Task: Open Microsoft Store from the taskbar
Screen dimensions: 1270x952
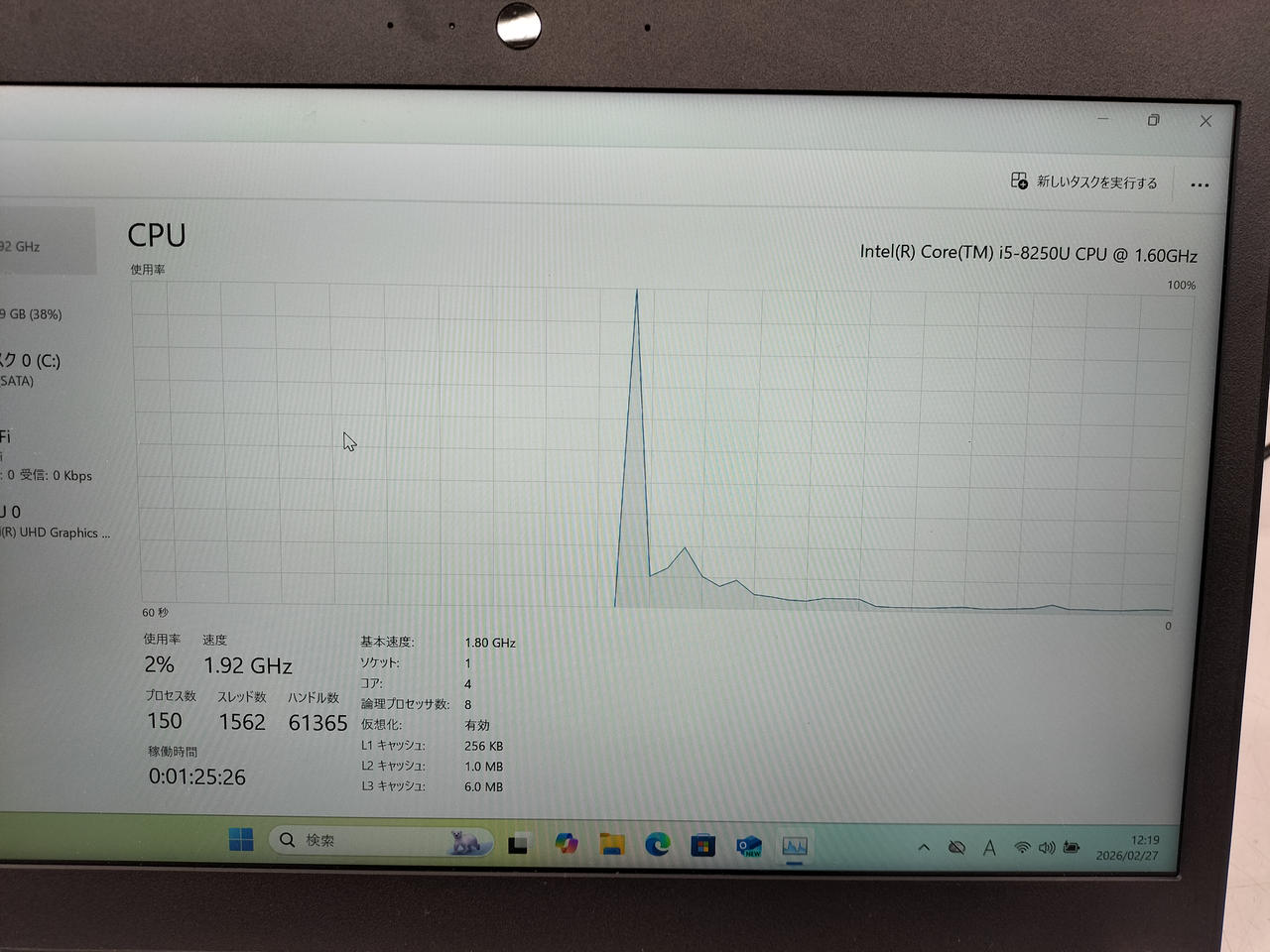Action: pyautogui.click(x=702, y=846)
